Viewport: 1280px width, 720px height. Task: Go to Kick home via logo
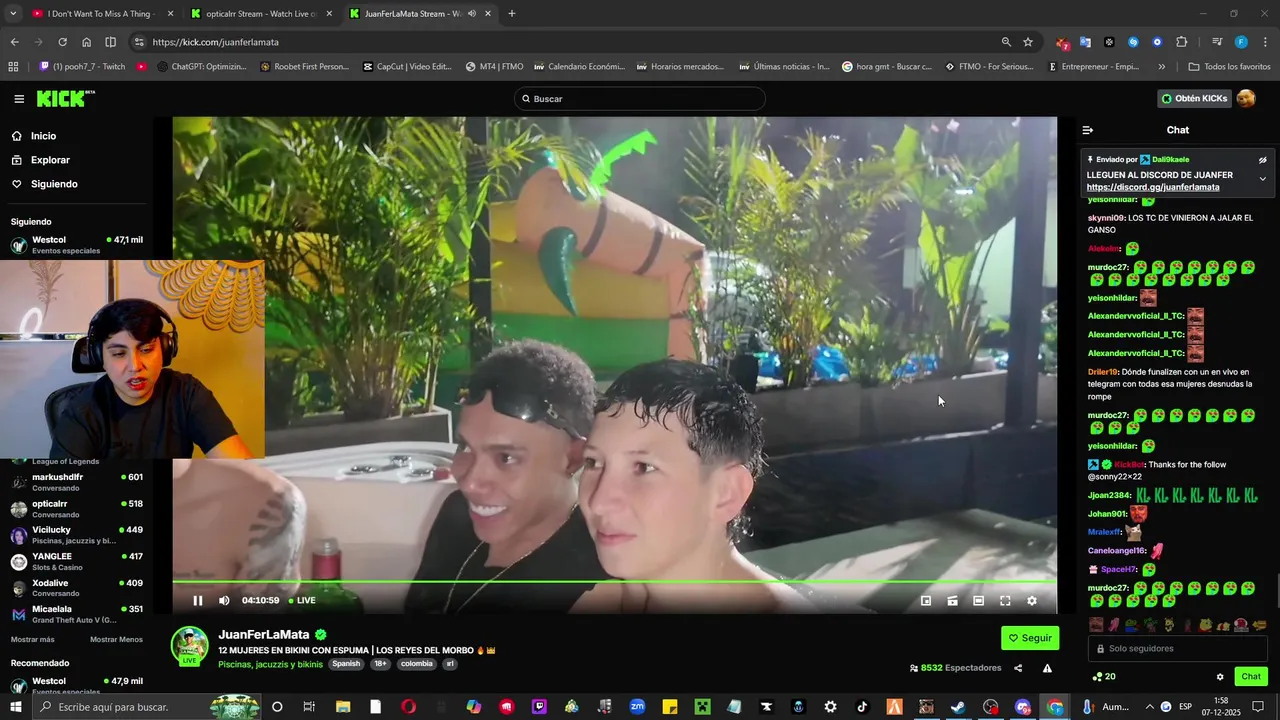(x=66, y=98)
